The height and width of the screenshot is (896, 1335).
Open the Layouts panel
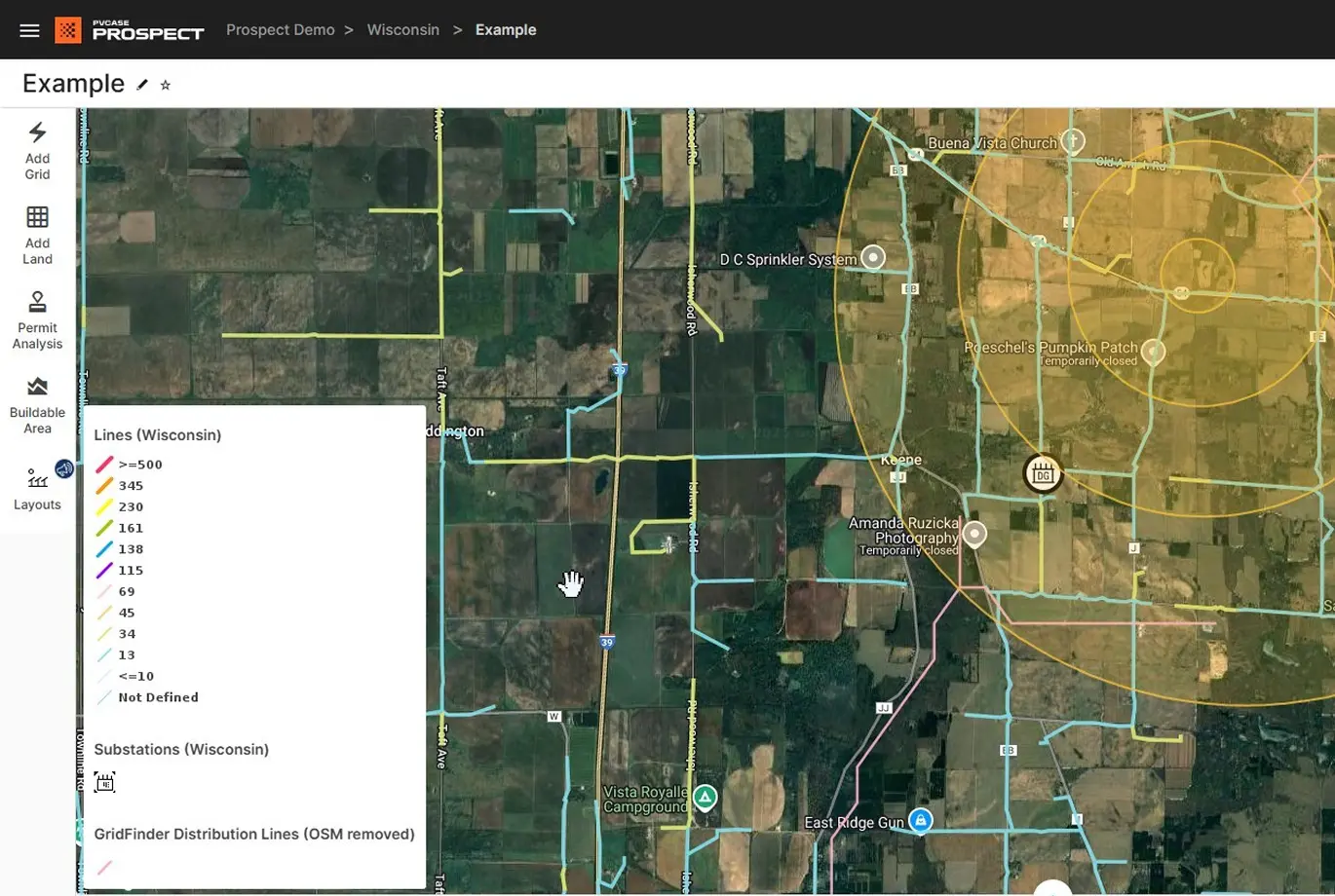tap(37, 487)
